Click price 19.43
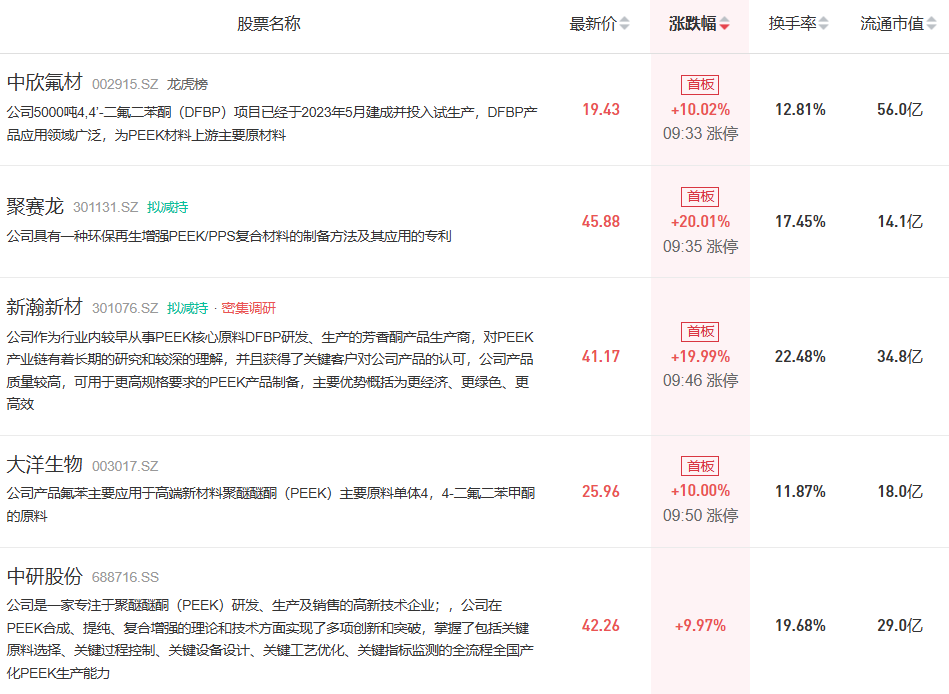The image size is (949, 694). coord(601,110)
